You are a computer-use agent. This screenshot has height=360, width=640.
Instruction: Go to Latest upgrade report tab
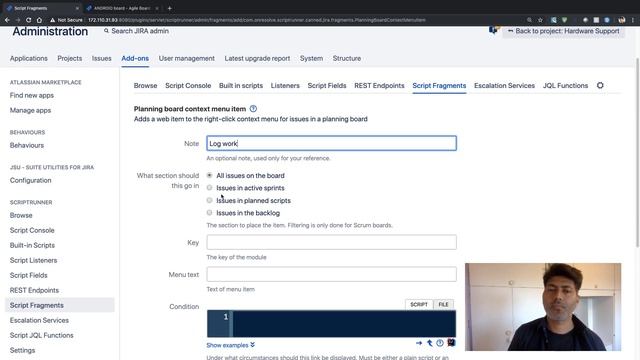click(x=257, y=58)
